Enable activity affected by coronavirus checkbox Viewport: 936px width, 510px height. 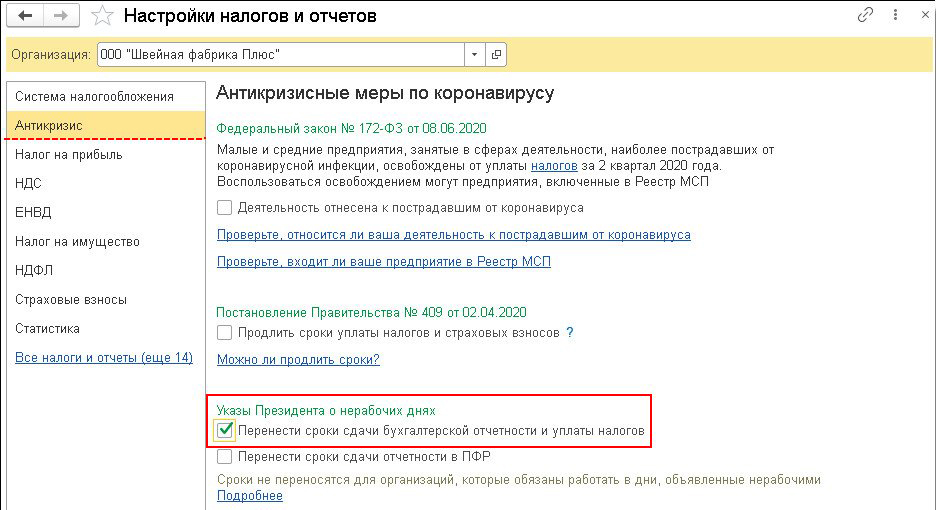[225, 207]
